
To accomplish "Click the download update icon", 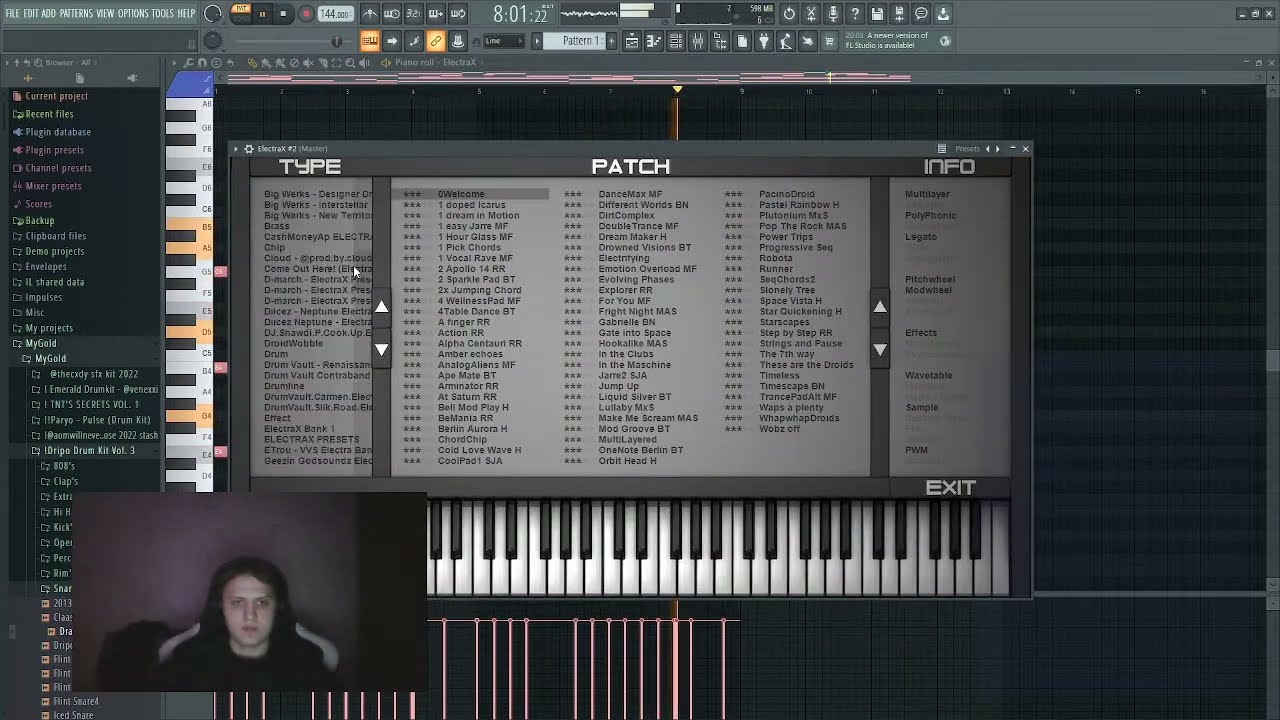I will click(x=943, y=14).
